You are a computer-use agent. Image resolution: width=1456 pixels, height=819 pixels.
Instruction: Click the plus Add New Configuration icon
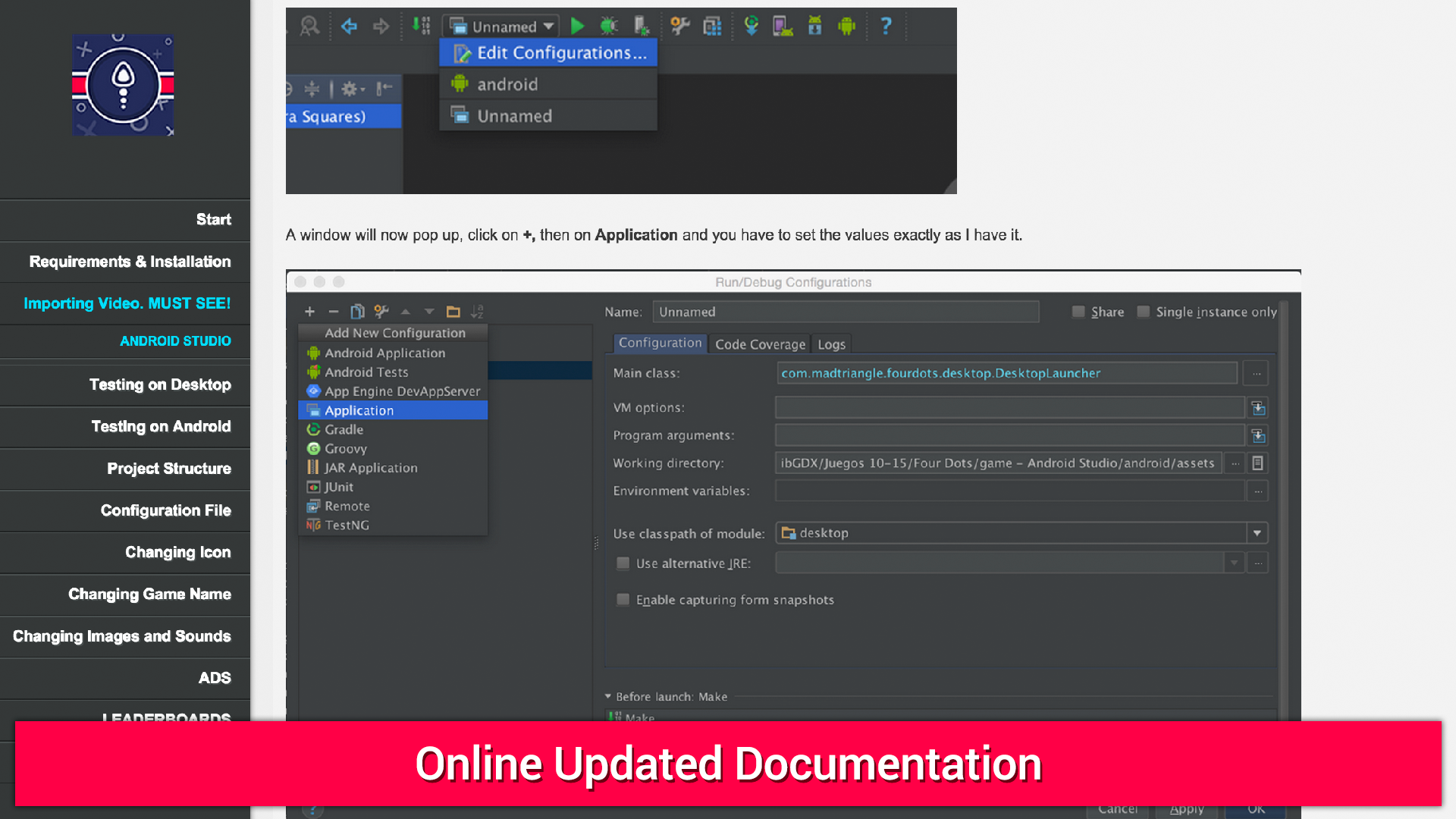click(309, 312)
